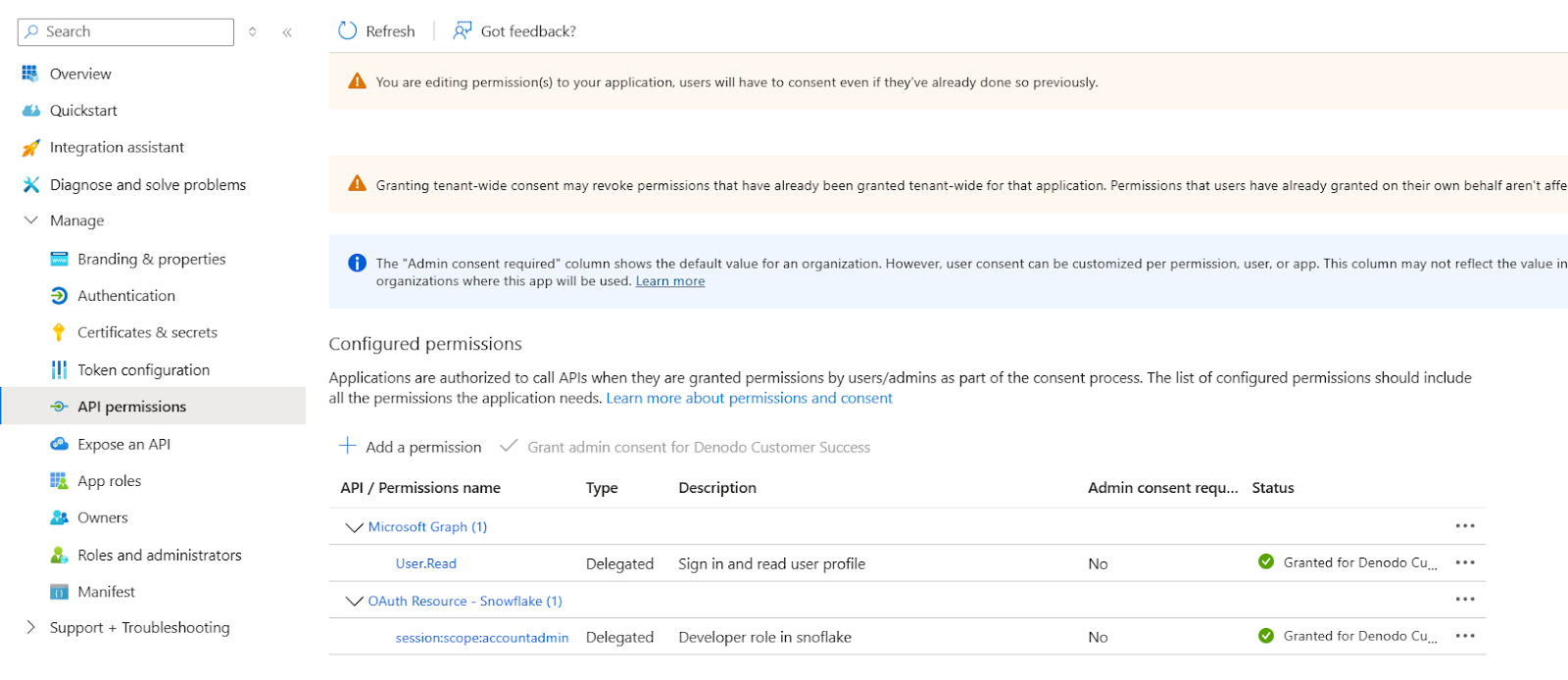Click the Configured permissions heading
The width and height of the screenshot is (1568, 680).
(x=425, y=344)
